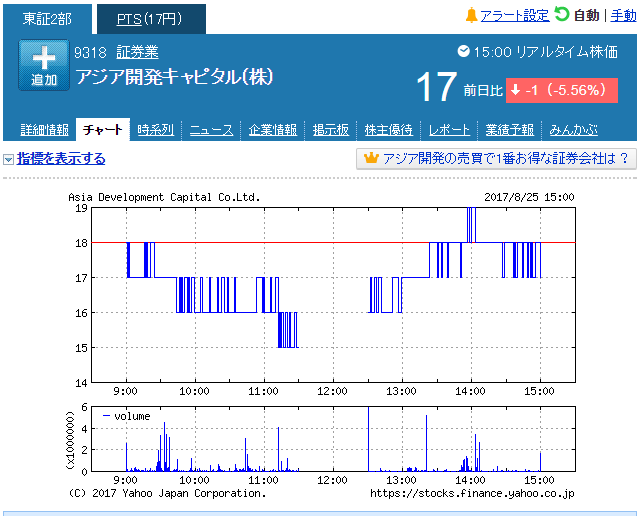Open the 詳細情報 tab

45,130
